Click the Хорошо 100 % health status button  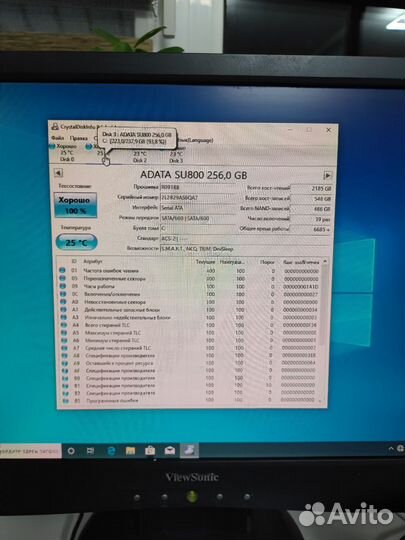click(x=75, y=205)
